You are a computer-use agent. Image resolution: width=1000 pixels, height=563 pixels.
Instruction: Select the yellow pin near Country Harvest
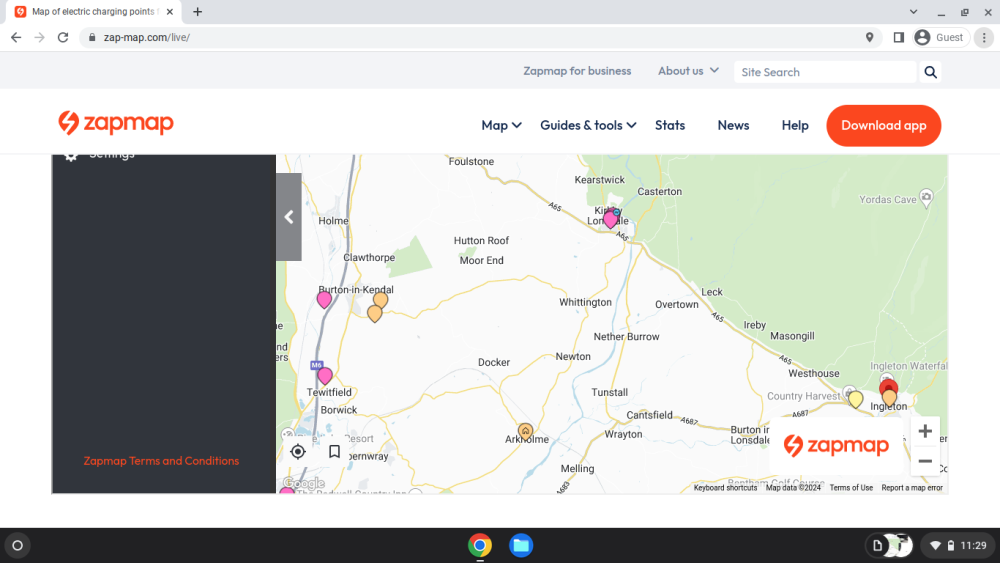[x=855, y=399]
